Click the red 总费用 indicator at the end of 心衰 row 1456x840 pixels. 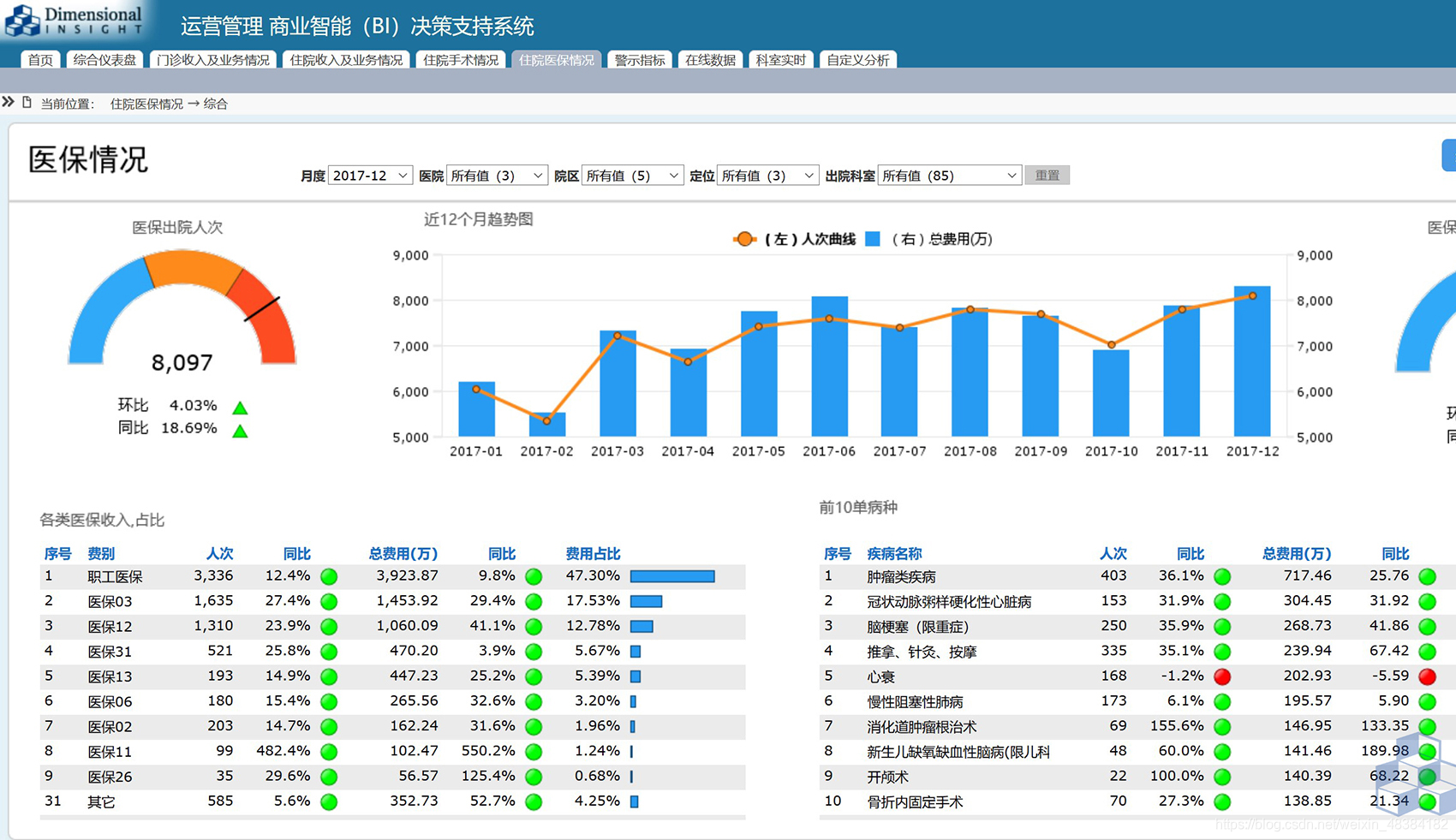tap(1427, 676)
